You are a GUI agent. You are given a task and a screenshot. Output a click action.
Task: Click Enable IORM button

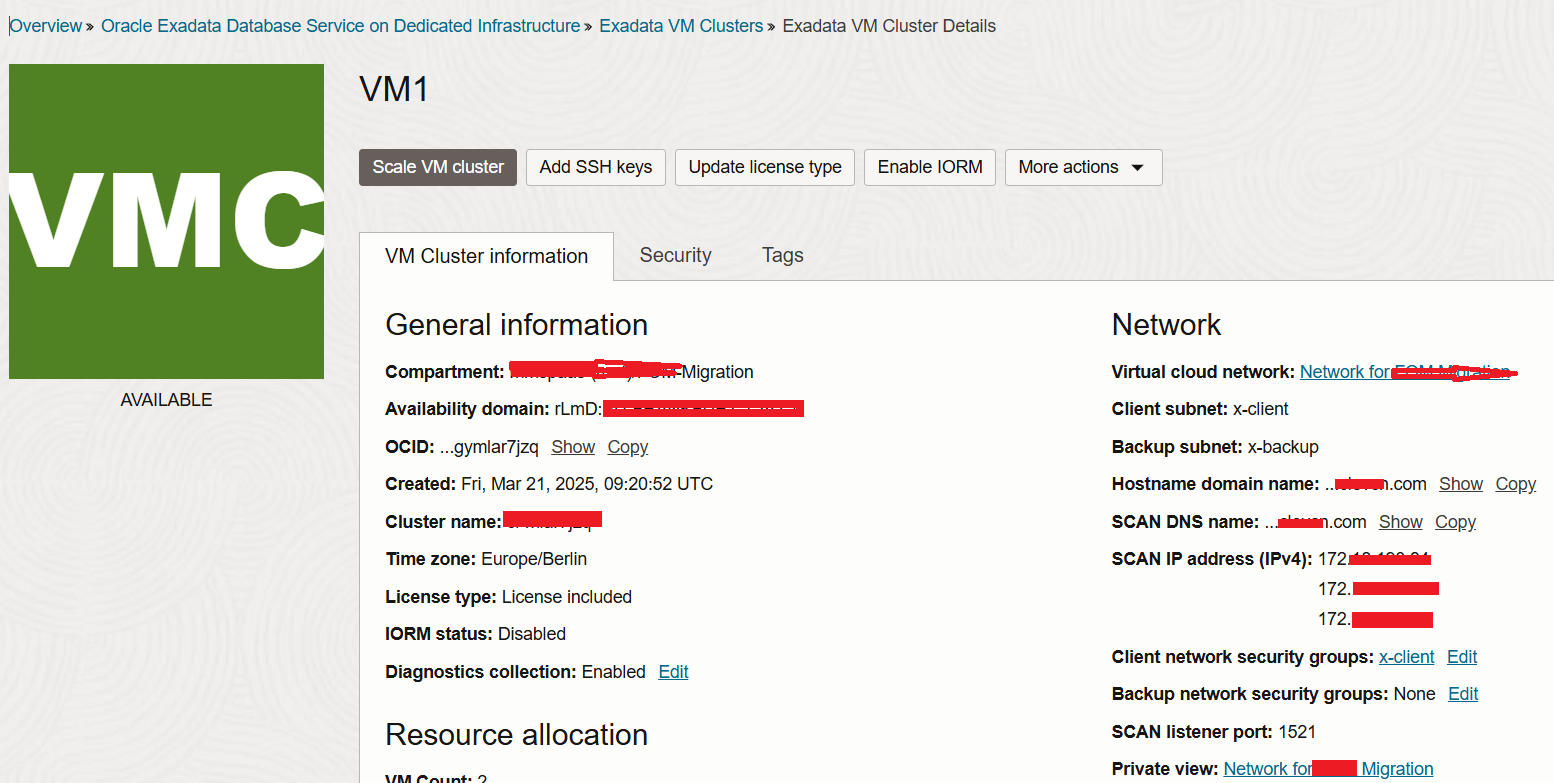(930, 167)
